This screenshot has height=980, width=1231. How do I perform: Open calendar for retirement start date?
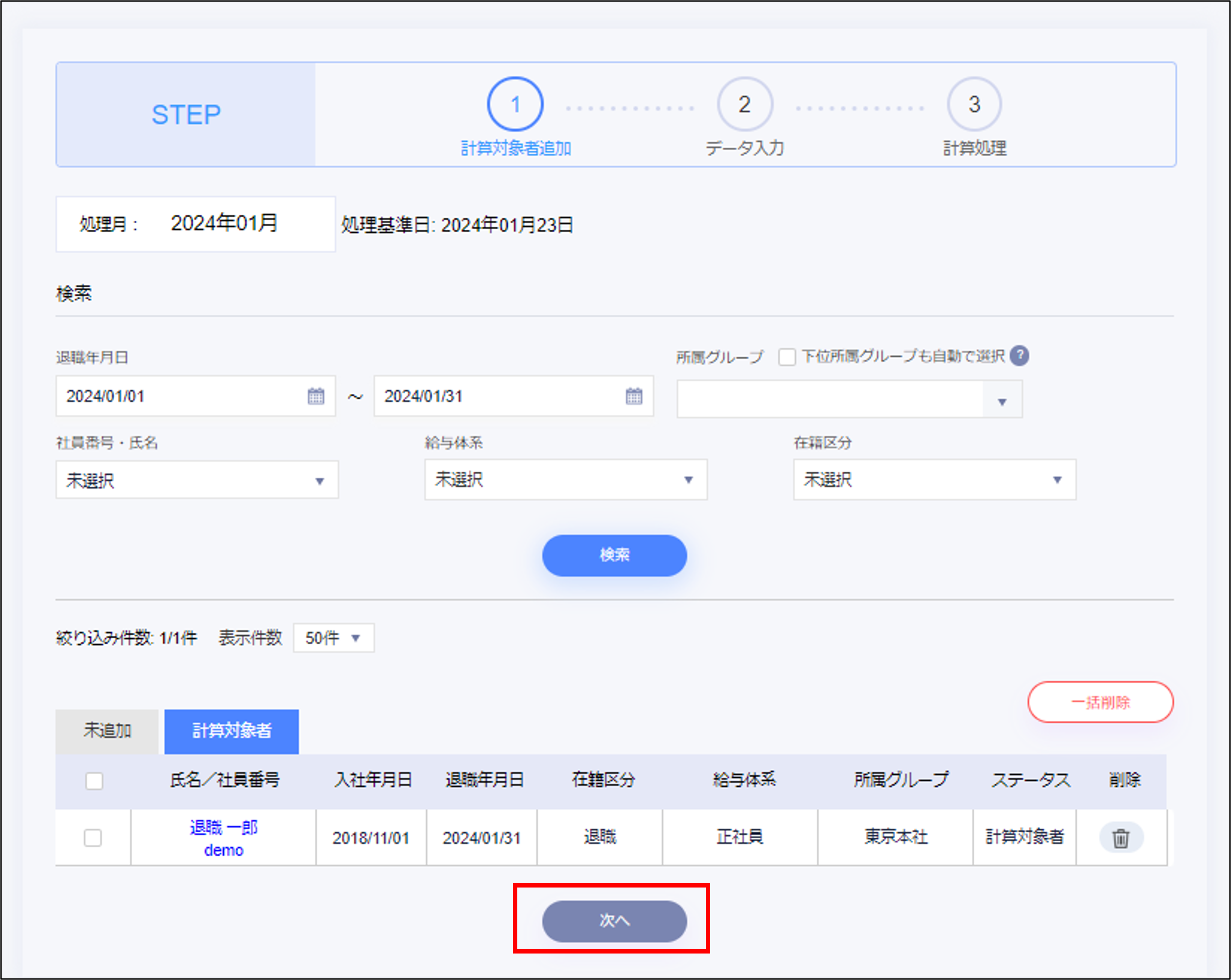(316, 396)
